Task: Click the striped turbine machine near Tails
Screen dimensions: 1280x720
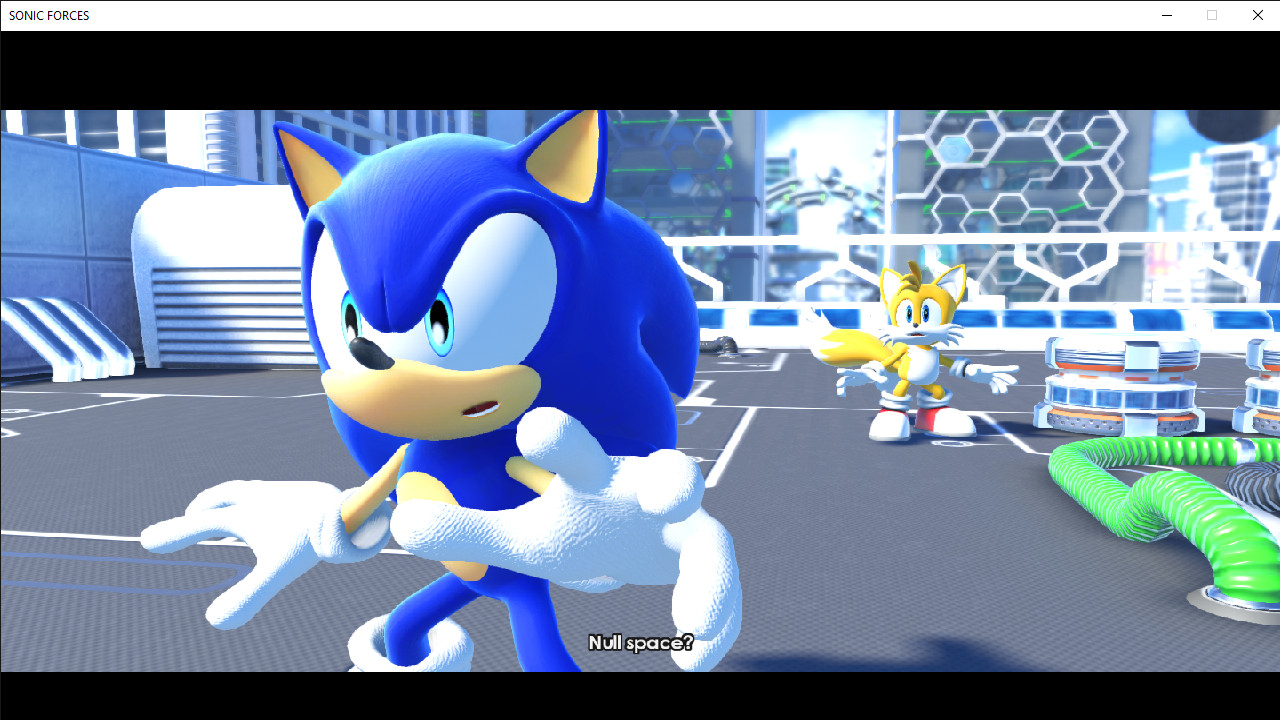Action: pos(1120,380)
